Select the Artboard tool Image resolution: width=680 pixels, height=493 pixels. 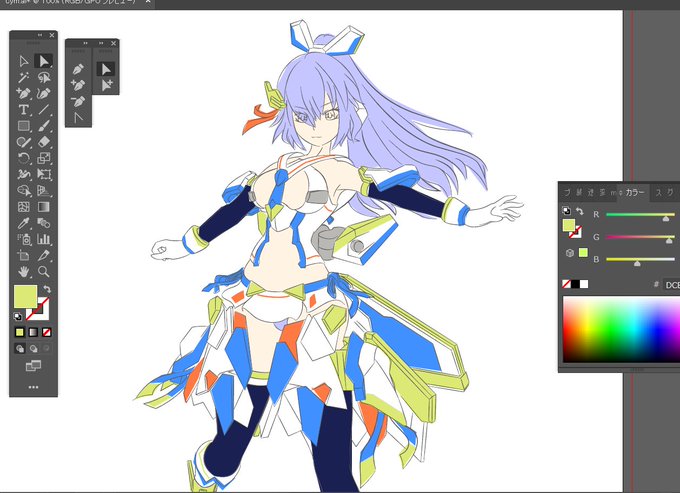[x=23, y=255]
